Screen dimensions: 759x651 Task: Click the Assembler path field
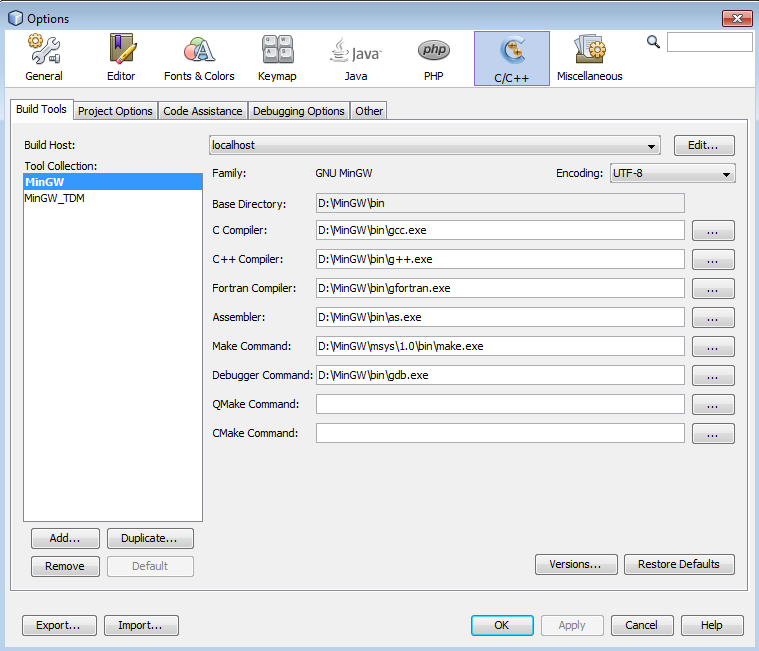pyautogui.click(x=500, y=317)
